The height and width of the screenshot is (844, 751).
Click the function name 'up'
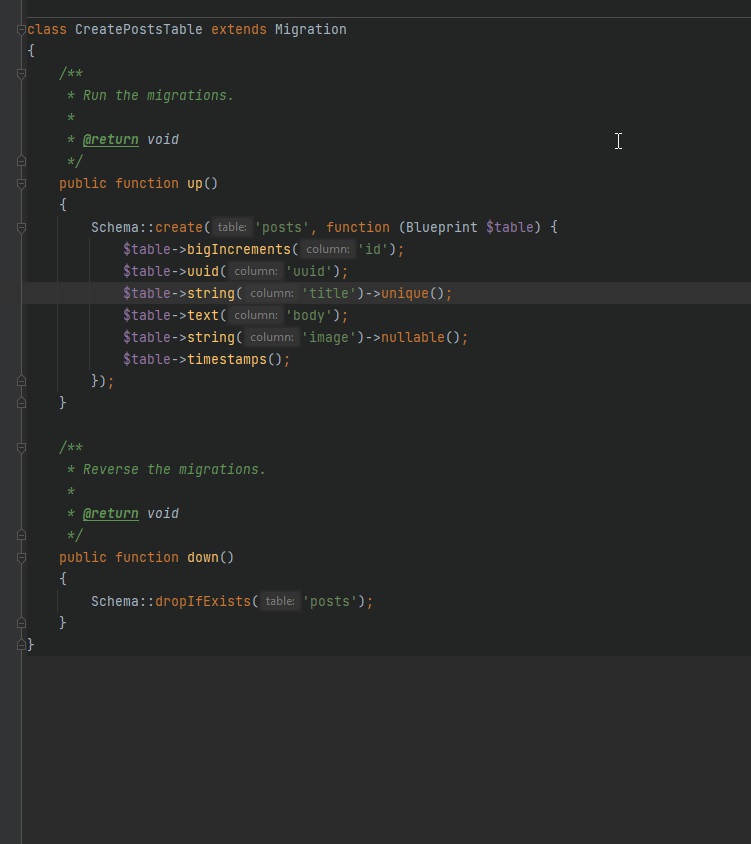[195, 184]
